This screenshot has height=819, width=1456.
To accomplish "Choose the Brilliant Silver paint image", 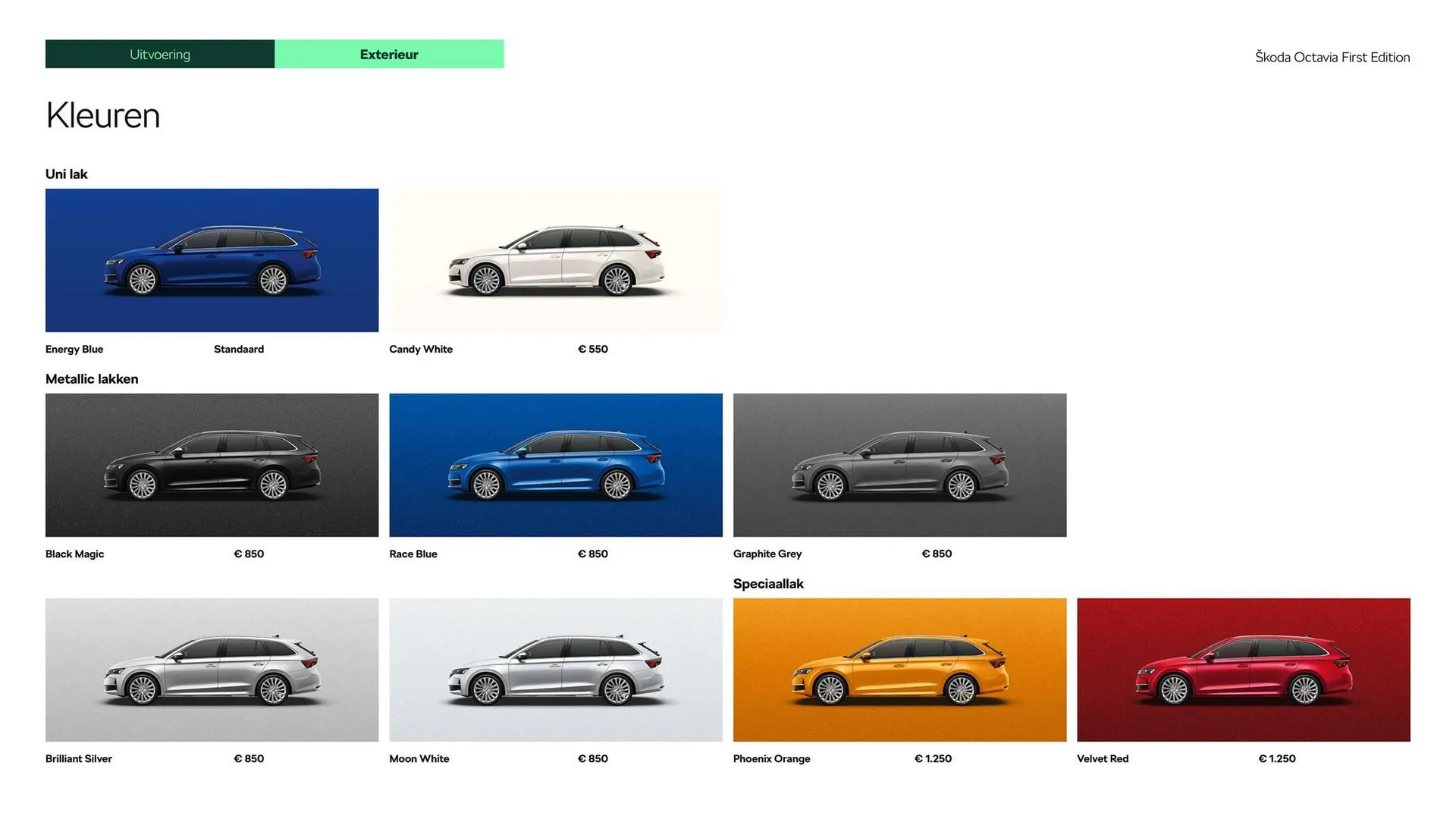I will (212, 670).
